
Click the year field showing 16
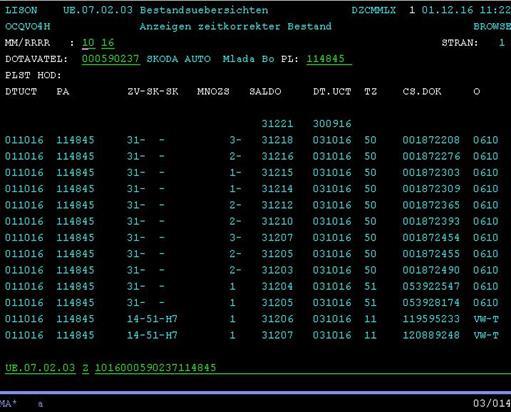[108, 43]
